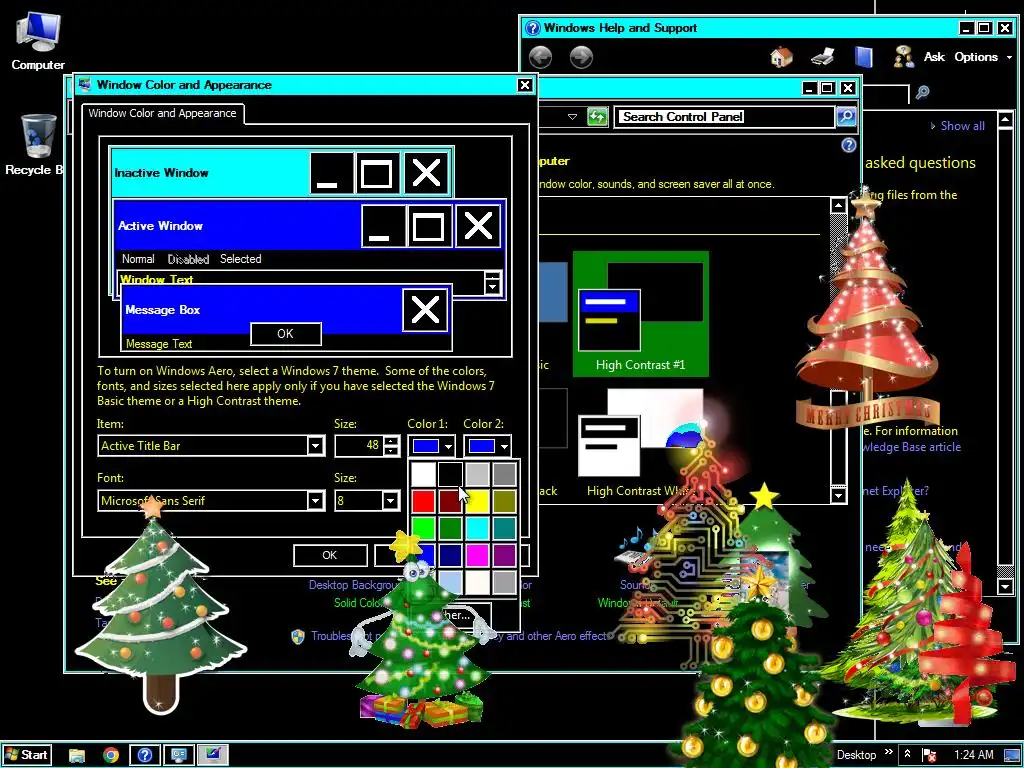
Task: Open the Computer desktop icon
Action: tap(38, 40)
